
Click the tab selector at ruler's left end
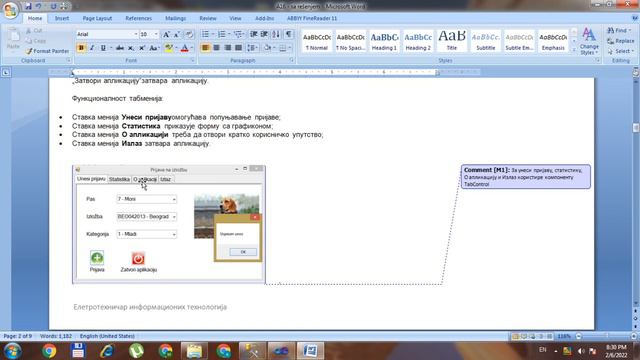(6, 73)
